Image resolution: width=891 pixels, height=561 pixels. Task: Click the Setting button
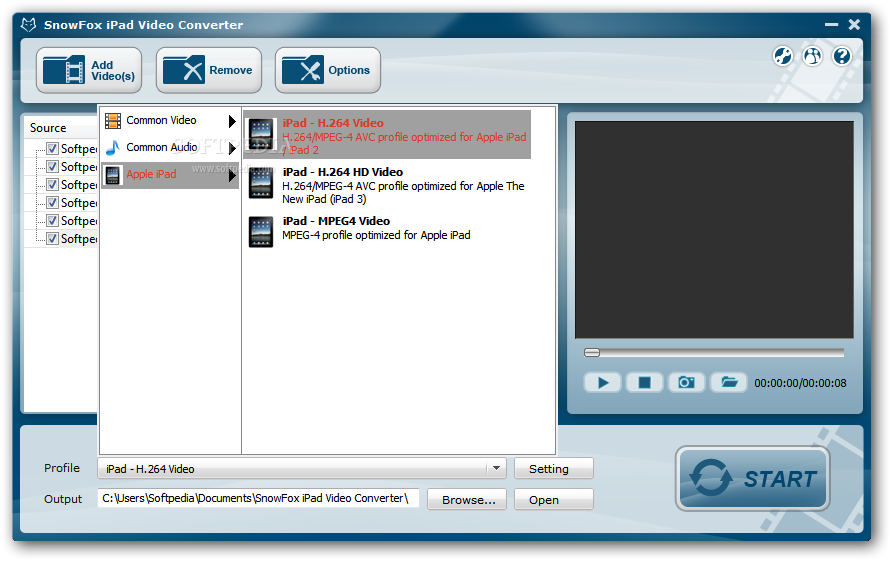553,468
